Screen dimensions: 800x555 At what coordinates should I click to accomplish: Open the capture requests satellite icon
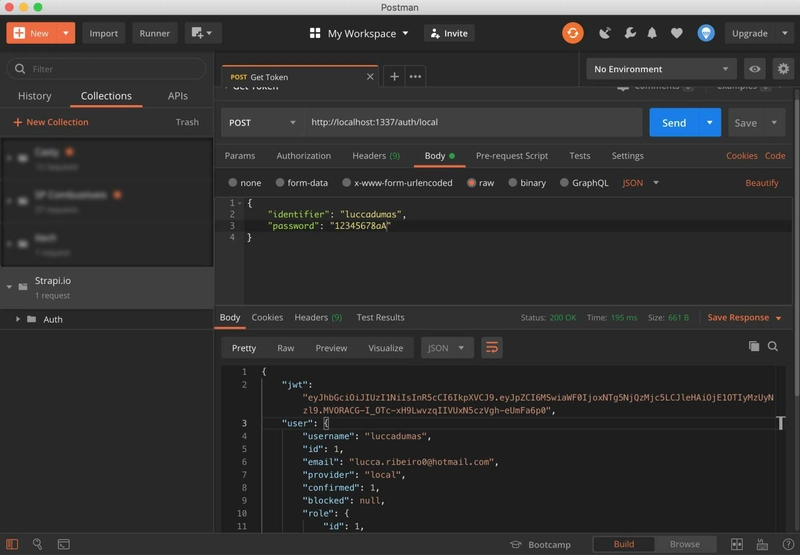(x=605, y=33)
